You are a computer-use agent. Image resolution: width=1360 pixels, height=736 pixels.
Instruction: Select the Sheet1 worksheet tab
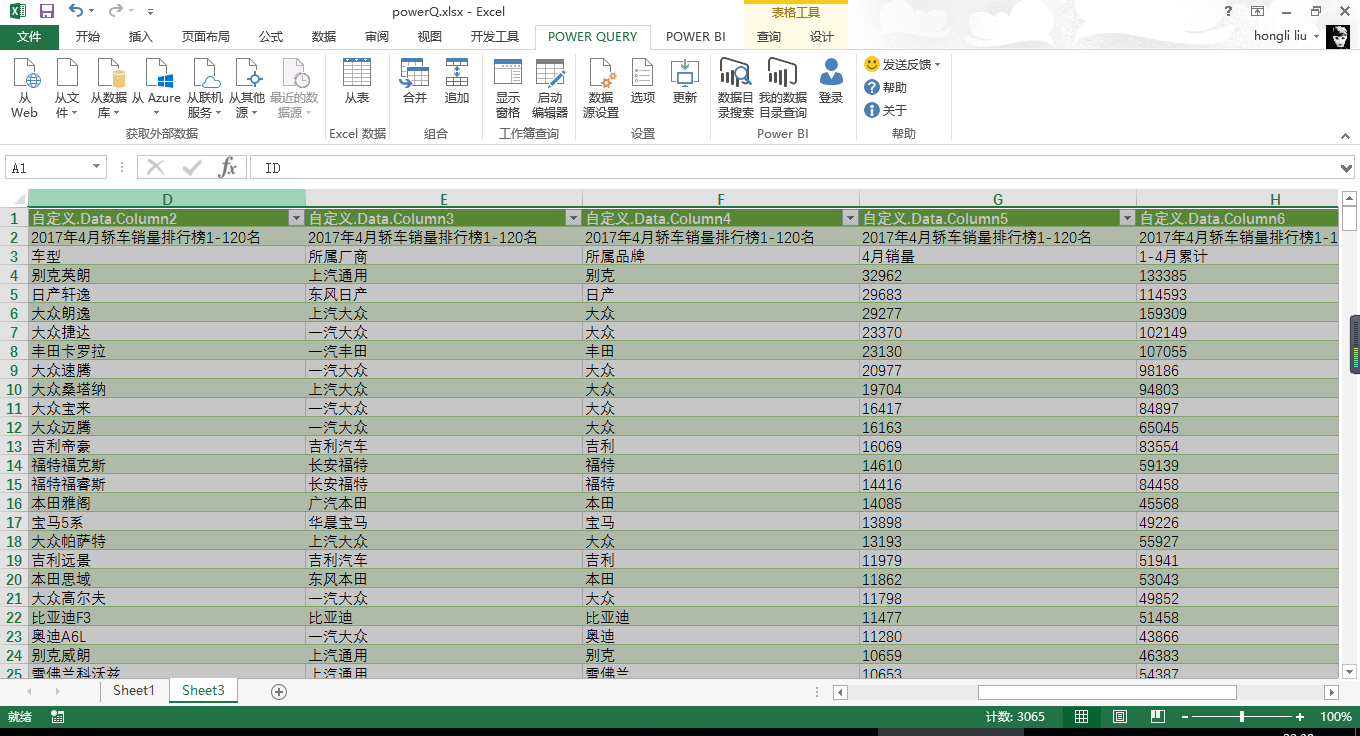pyautogui.click(x=134, y=691)
